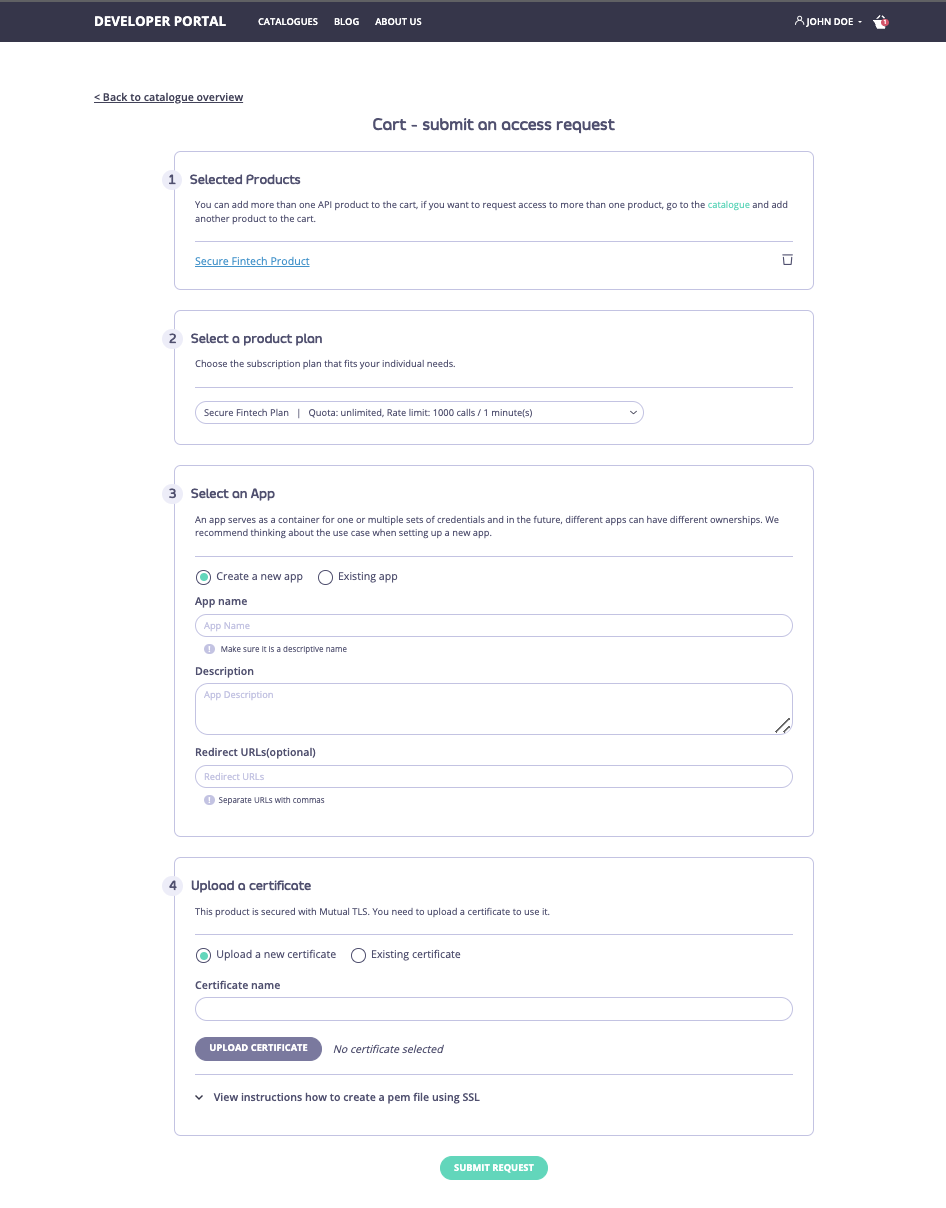Screen dimensions: 946x1208
Task: Open the shopping cart icon in header
Action: pyautogui.click(x=879, y=21)
